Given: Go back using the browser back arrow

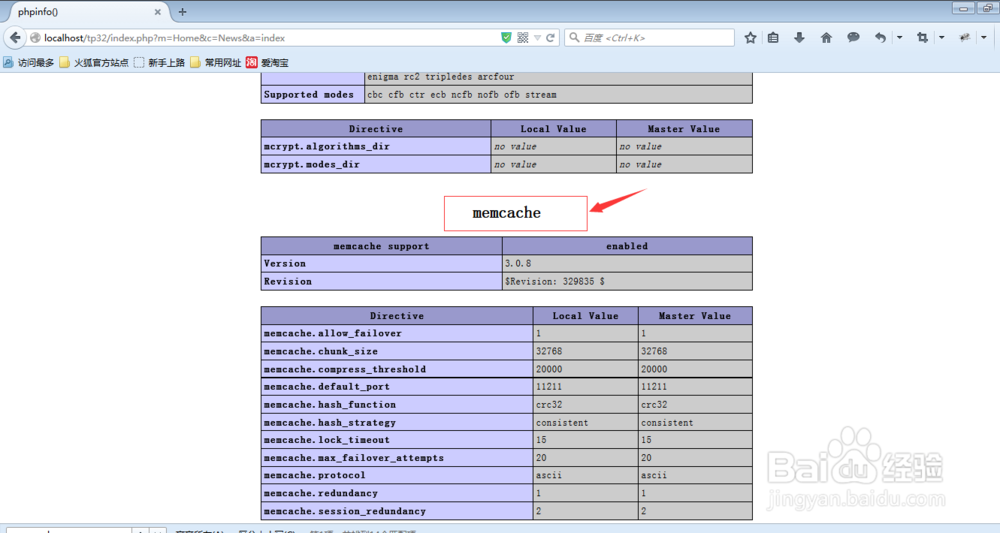Looking at the screenshot, I should pos(15,38).
